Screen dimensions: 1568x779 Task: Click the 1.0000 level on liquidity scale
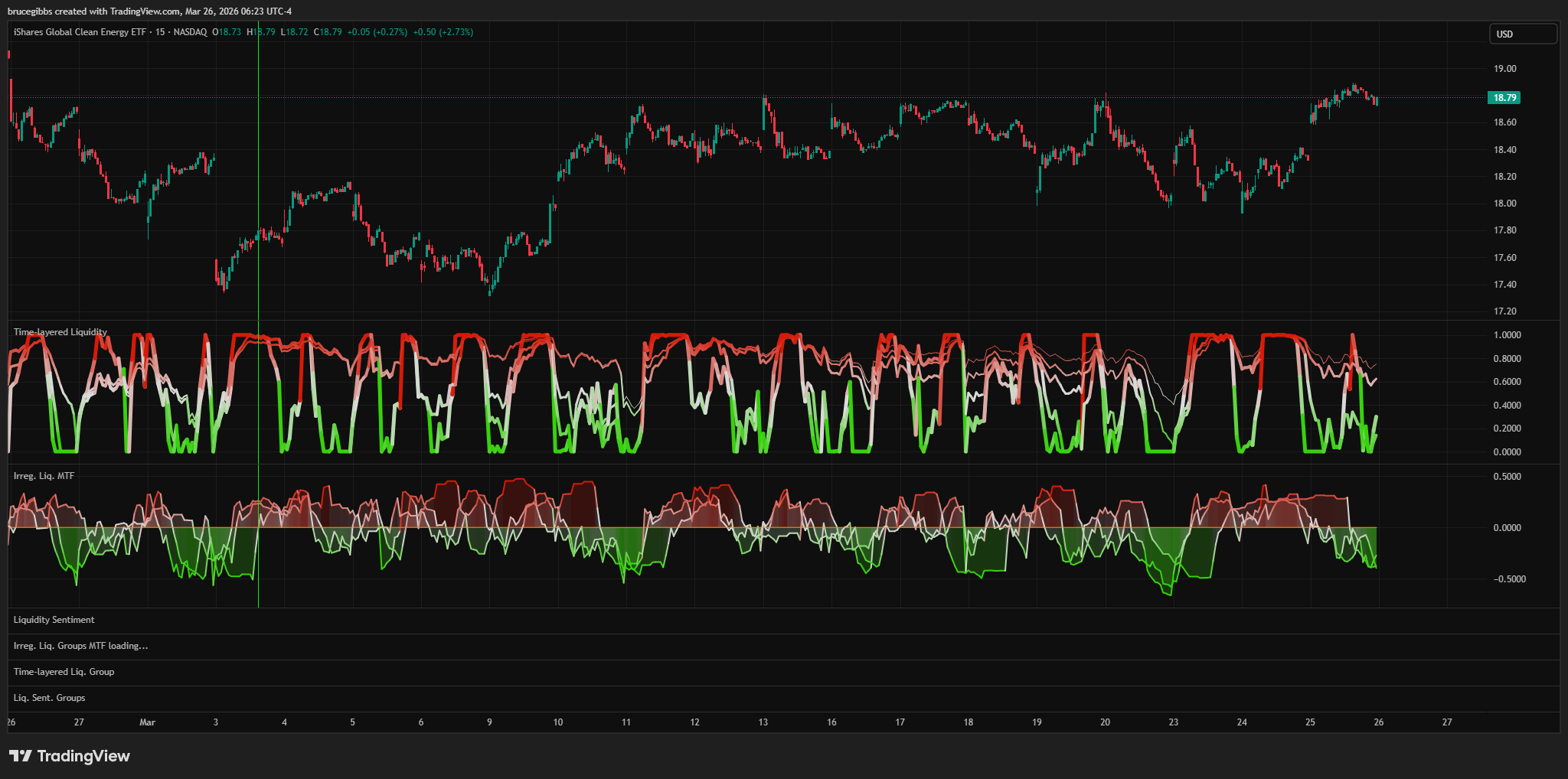point(1507,335)
